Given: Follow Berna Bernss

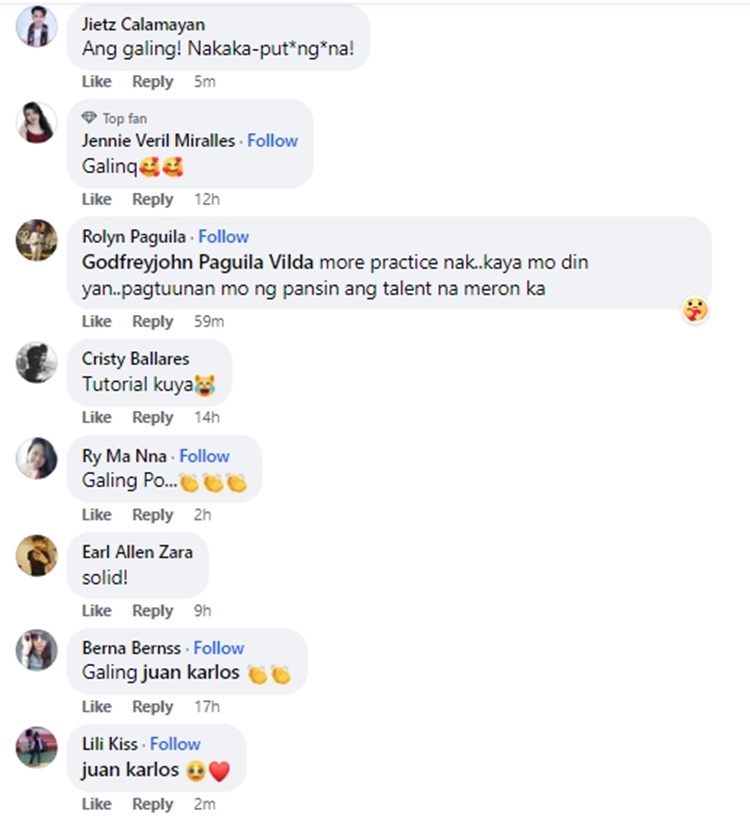Looking at the screenshot, I should (x=219, y=648).
